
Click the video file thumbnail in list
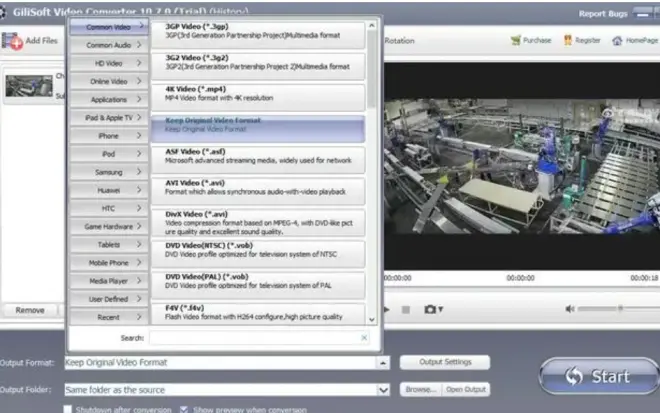pos(28,87)
